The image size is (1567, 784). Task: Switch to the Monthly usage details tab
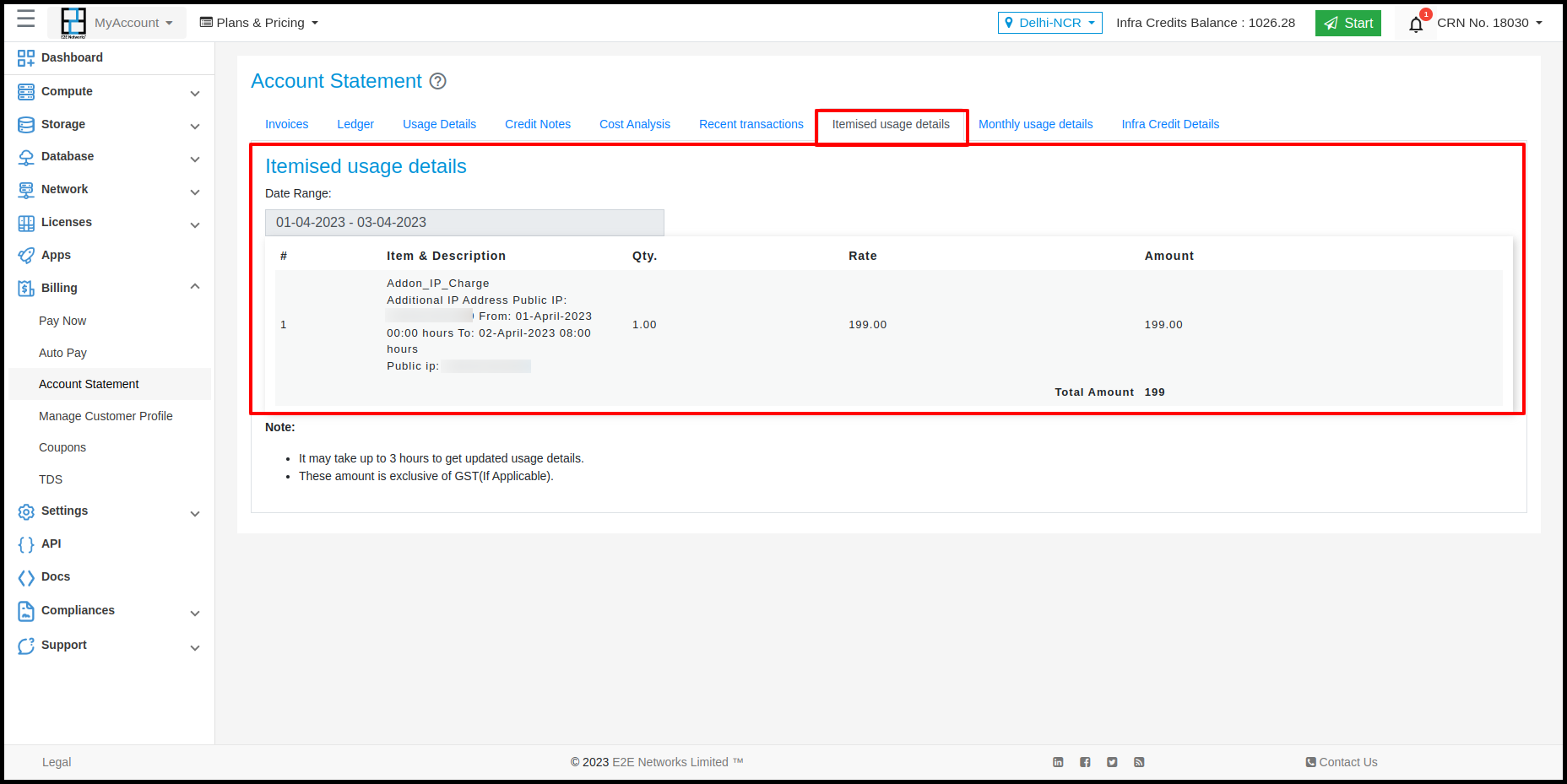pos(1036,124)
